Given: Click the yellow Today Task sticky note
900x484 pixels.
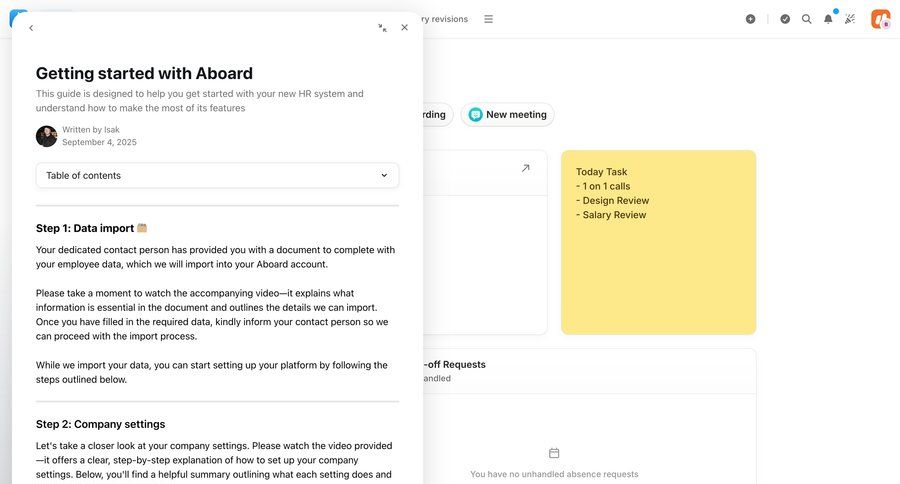Looking at the screenshot, I should point(658,242).
